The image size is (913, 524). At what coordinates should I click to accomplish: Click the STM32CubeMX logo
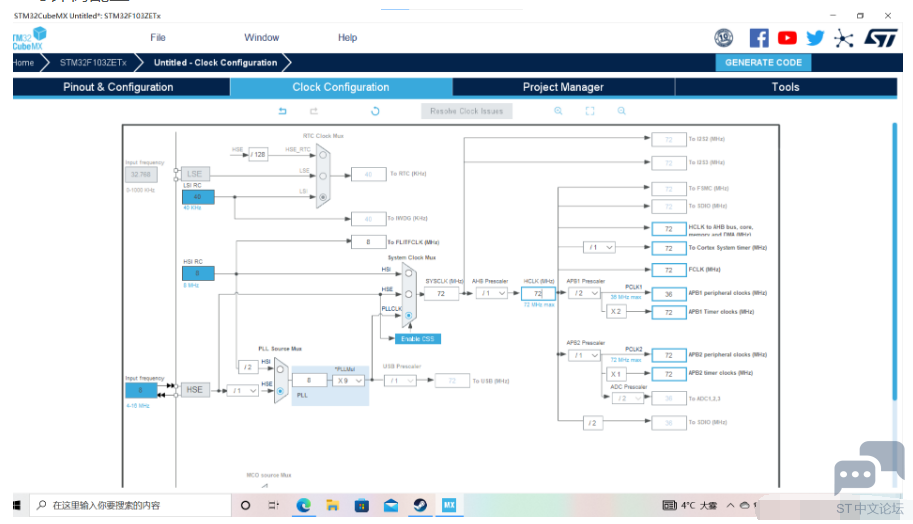point(29,38)
